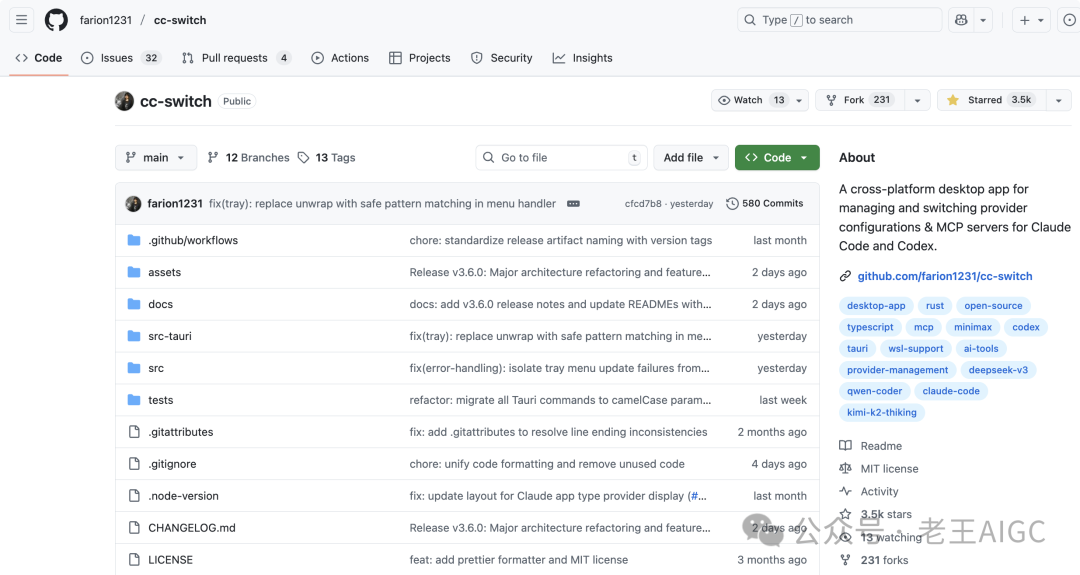1080x575 pixels.
Task: Open the src folder name
Action: [156, 368]
